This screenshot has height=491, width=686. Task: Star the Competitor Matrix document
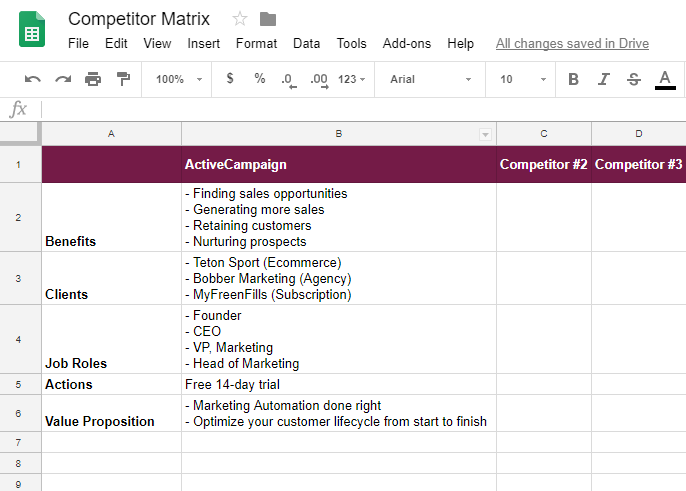[x=240, y=19]
